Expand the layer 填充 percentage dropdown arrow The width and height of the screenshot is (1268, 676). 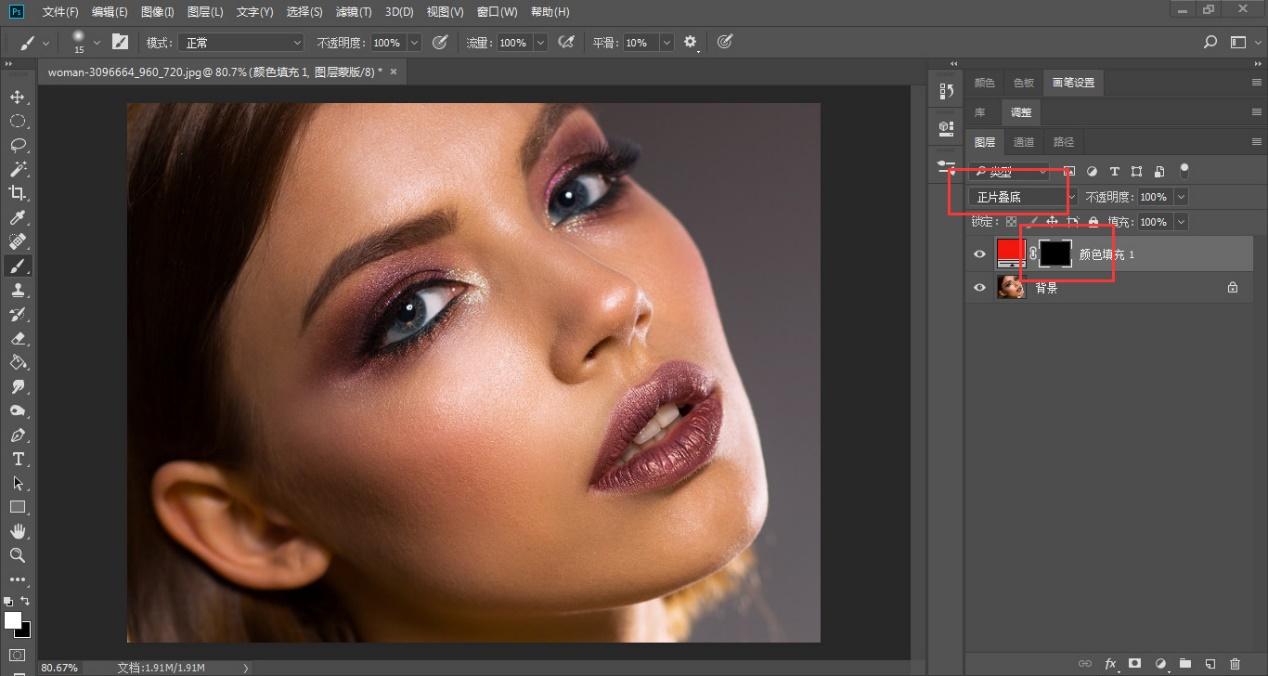pos(1181,222)
